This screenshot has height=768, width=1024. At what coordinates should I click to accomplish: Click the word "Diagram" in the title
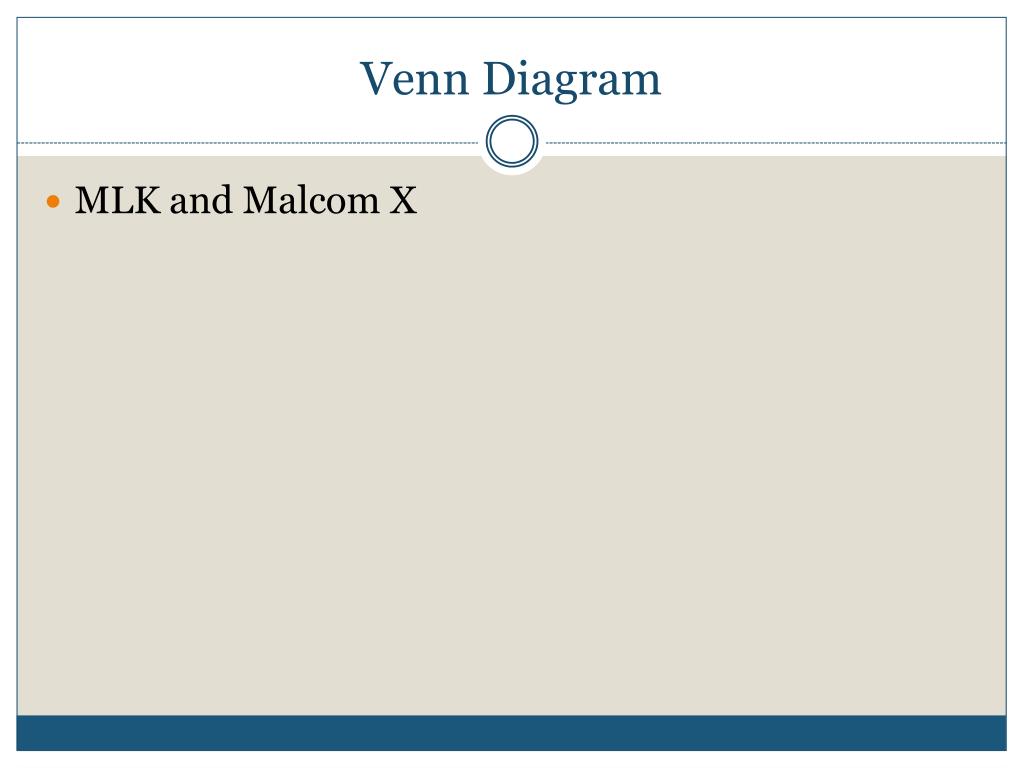pos(571,81)
